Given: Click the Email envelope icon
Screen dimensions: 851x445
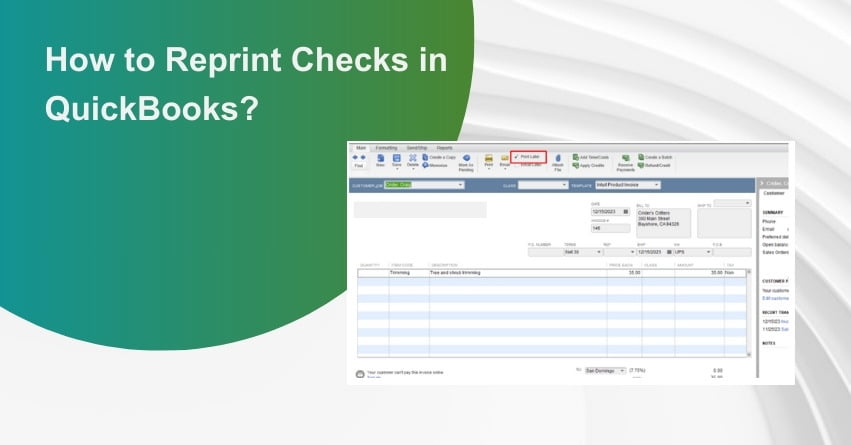Looking at the screenshot, I should point(505,158).
